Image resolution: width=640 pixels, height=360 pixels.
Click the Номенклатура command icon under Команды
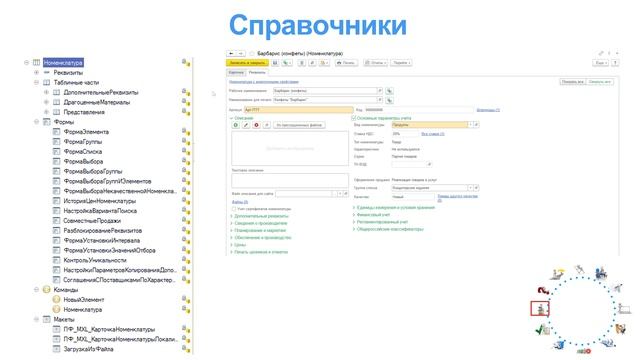tap(56, 309)
